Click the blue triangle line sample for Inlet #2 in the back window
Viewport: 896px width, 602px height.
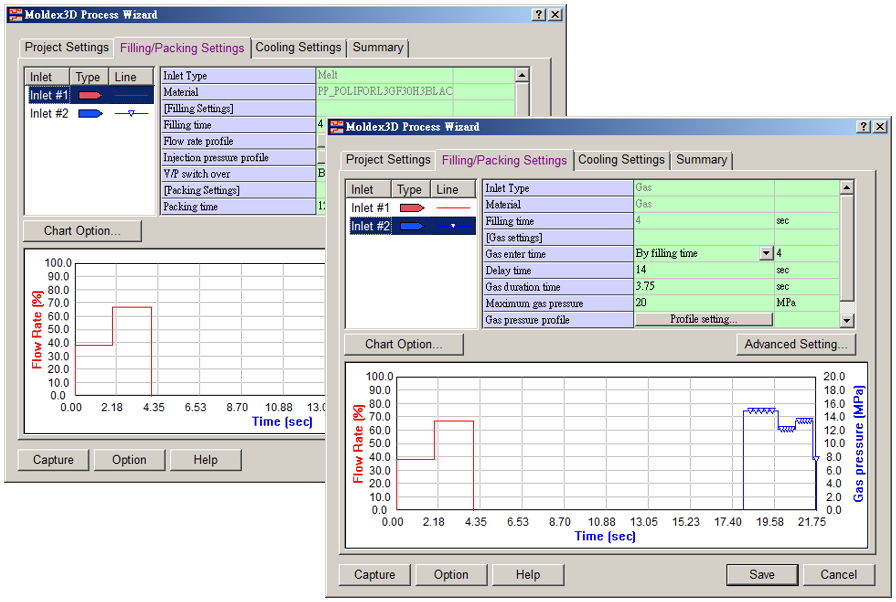coord(131,114)
